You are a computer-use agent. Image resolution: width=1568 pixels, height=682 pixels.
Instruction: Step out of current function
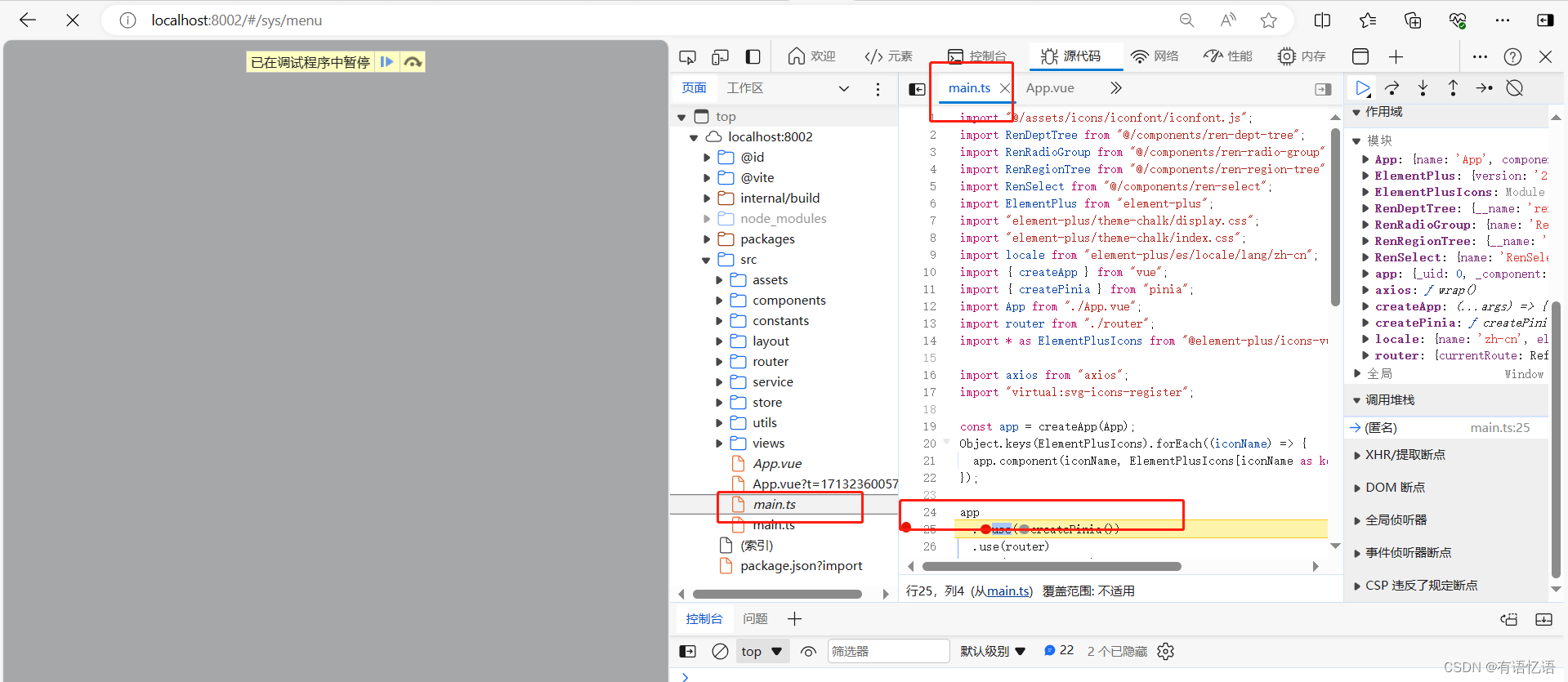[x=1453, y=88]
